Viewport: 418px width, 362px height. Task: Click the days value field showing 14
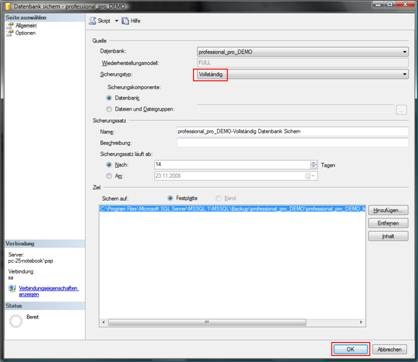[x=232, y=165]
